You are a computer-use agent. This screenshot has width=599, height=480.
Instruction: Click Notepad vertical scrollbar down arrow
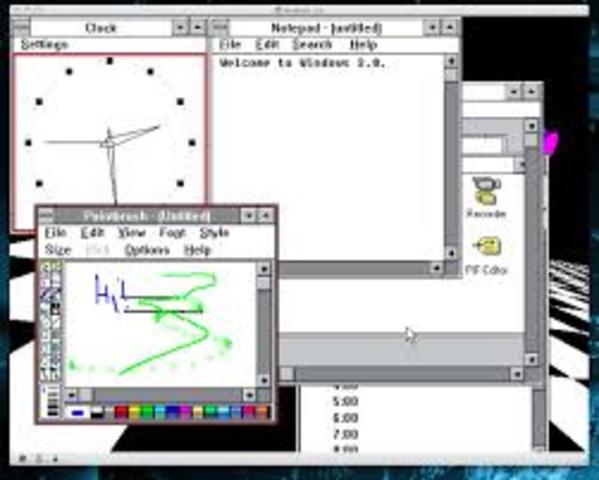[452, 253]
